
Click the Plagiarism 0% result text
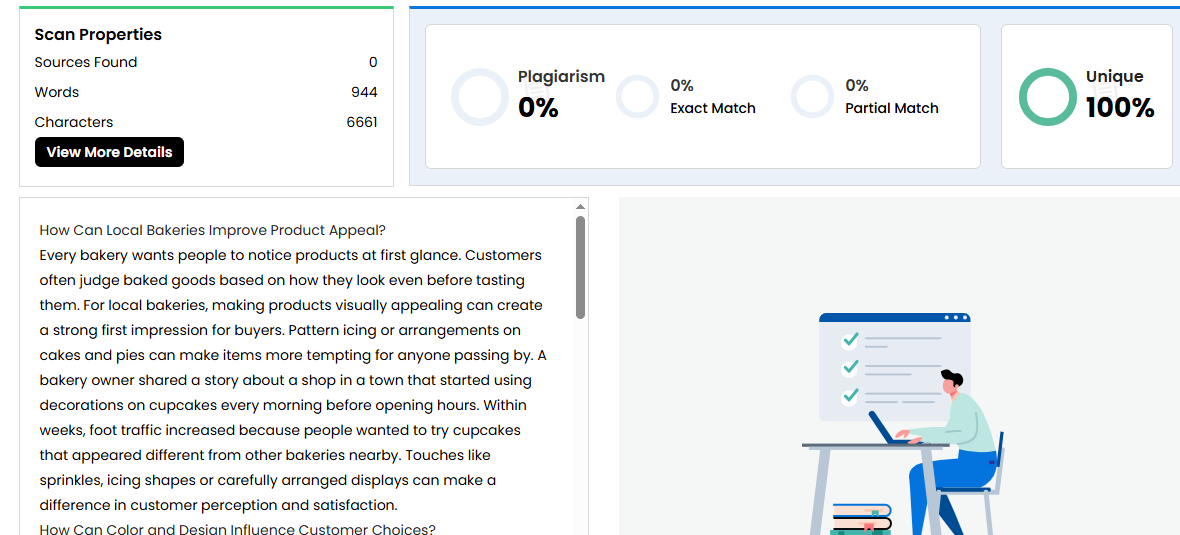[x=538, y=107]
